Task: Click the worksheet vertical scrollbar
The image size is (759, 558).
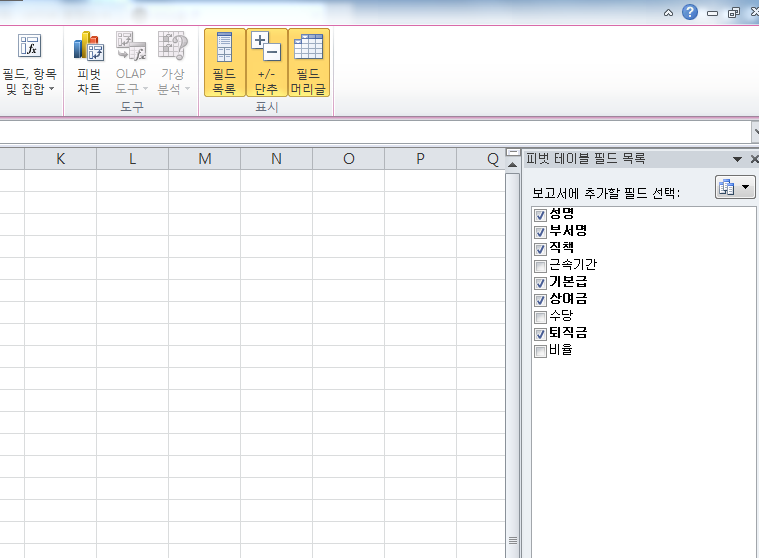Action: point(513,350)
